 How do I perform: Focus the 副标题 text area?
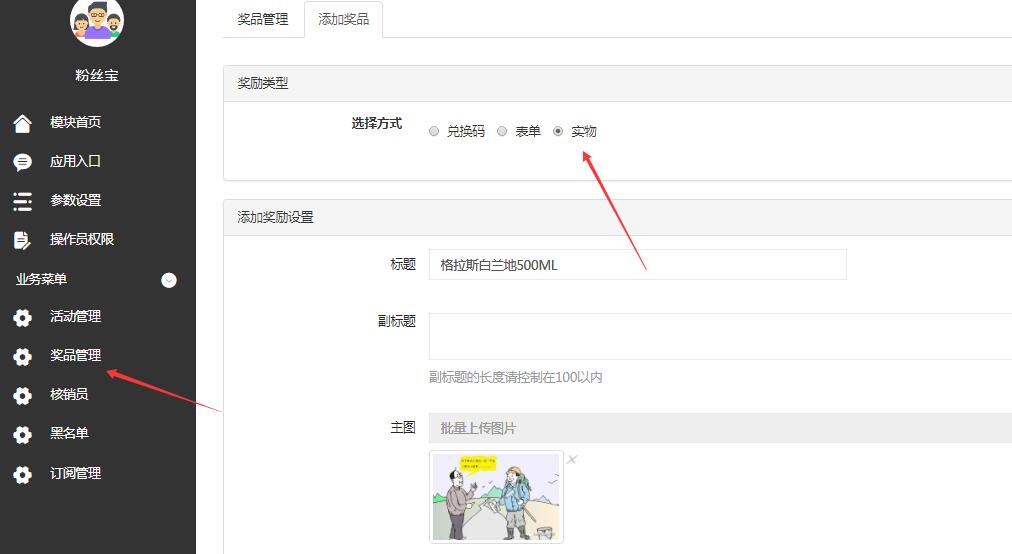click(720, 336)
